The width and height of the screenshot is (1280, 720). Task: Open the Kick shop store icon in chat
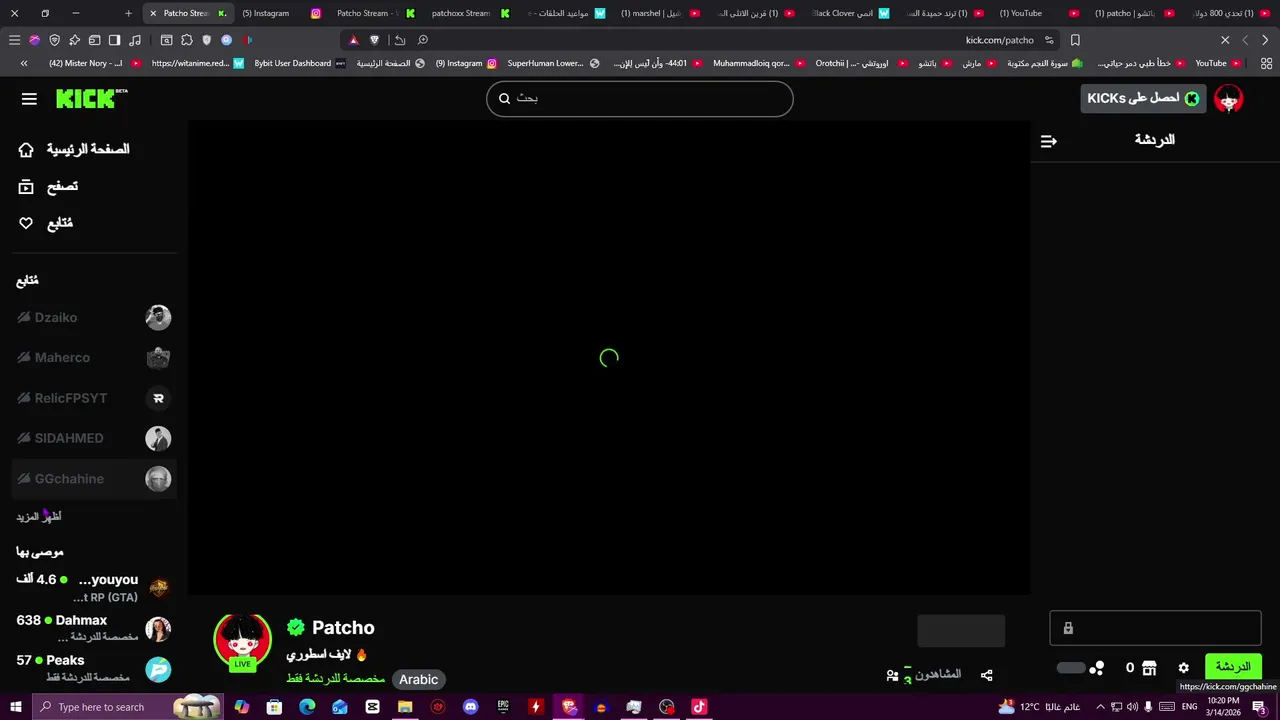pyautogui.click(x=1149, y=668)
